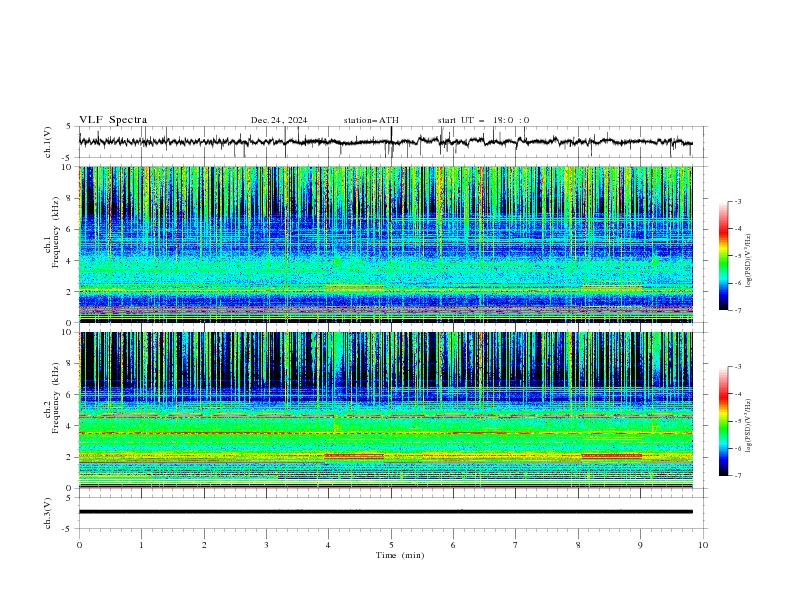
Task: Select the ch.2 spectrogram colorbar
Action: [723, 421]
